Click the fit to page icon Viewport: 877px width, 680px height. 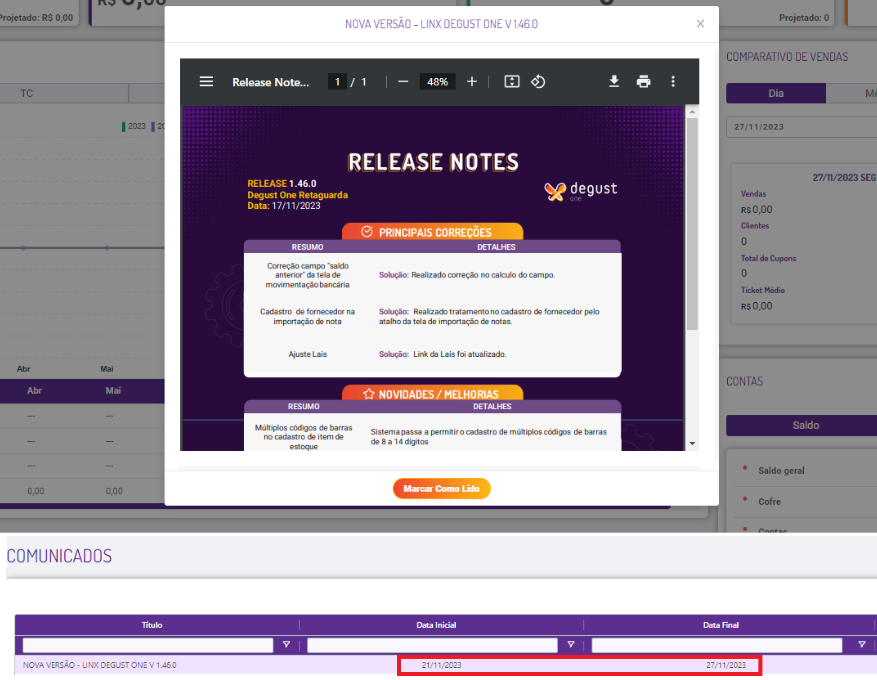[x=512, y=82]
